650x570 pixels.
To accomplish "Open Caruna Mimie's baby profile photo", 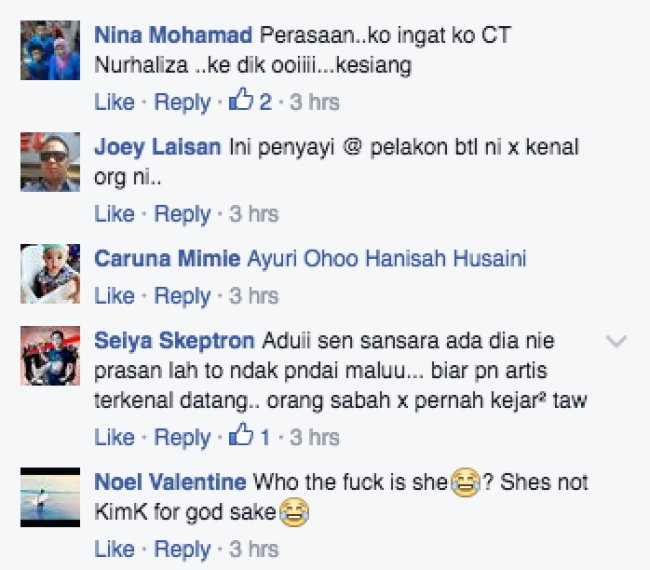I will (50, 274).
